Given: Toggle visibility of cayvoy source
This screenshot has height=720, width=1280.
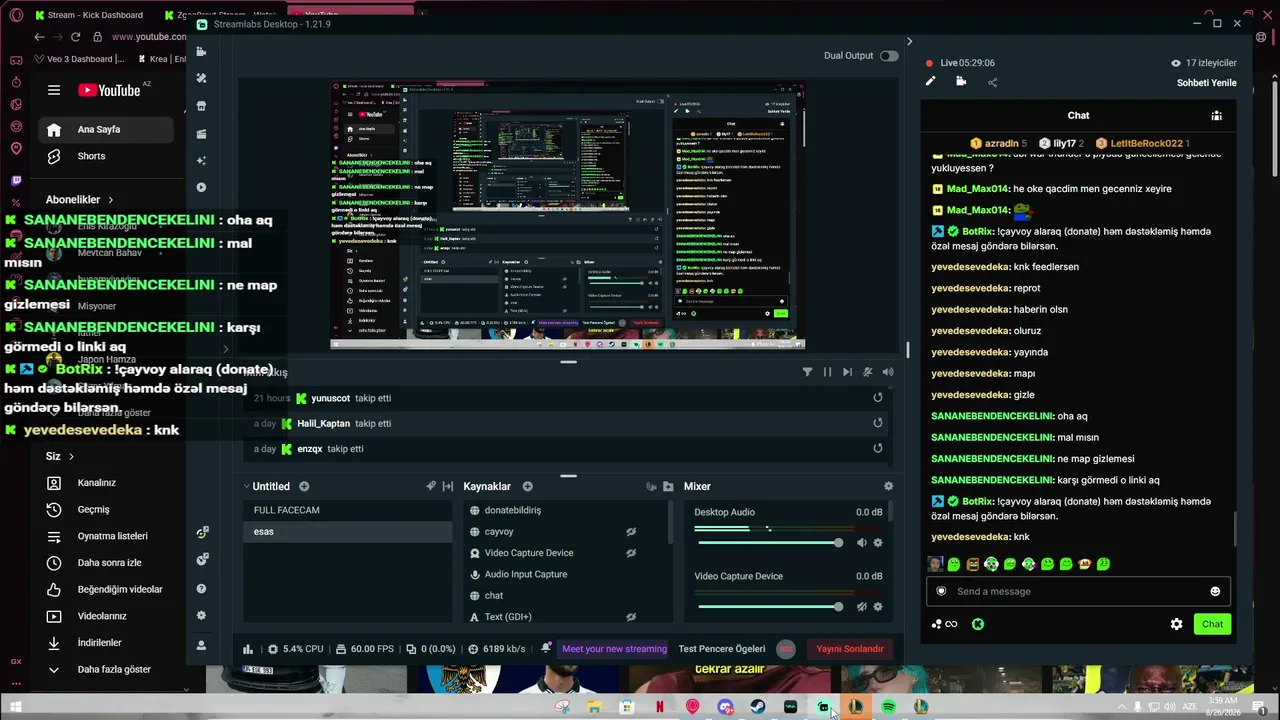Looking at the screenshot, I should click(x=631, y=532).
